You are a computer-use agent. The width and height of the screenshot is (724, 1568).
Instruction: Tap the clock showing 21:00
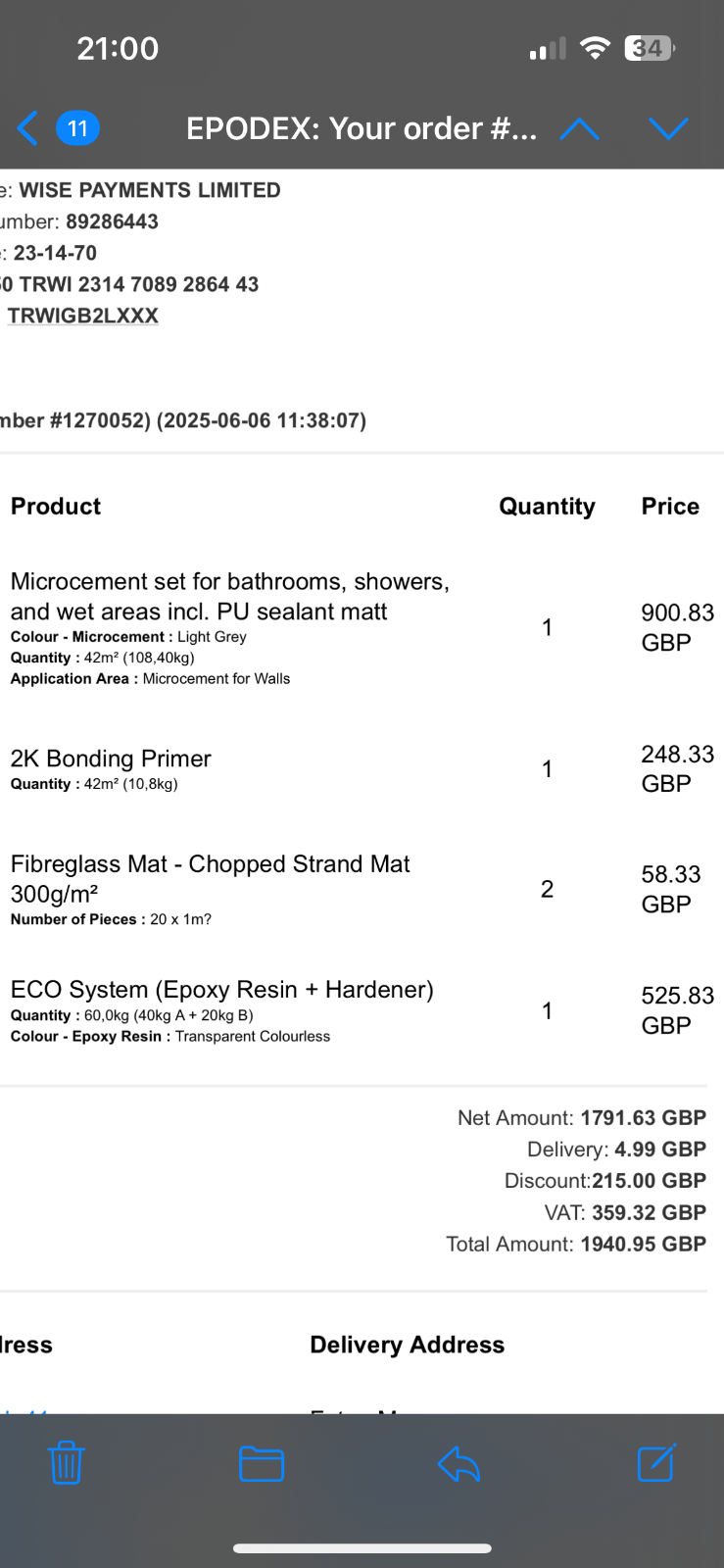coord(118,48)
